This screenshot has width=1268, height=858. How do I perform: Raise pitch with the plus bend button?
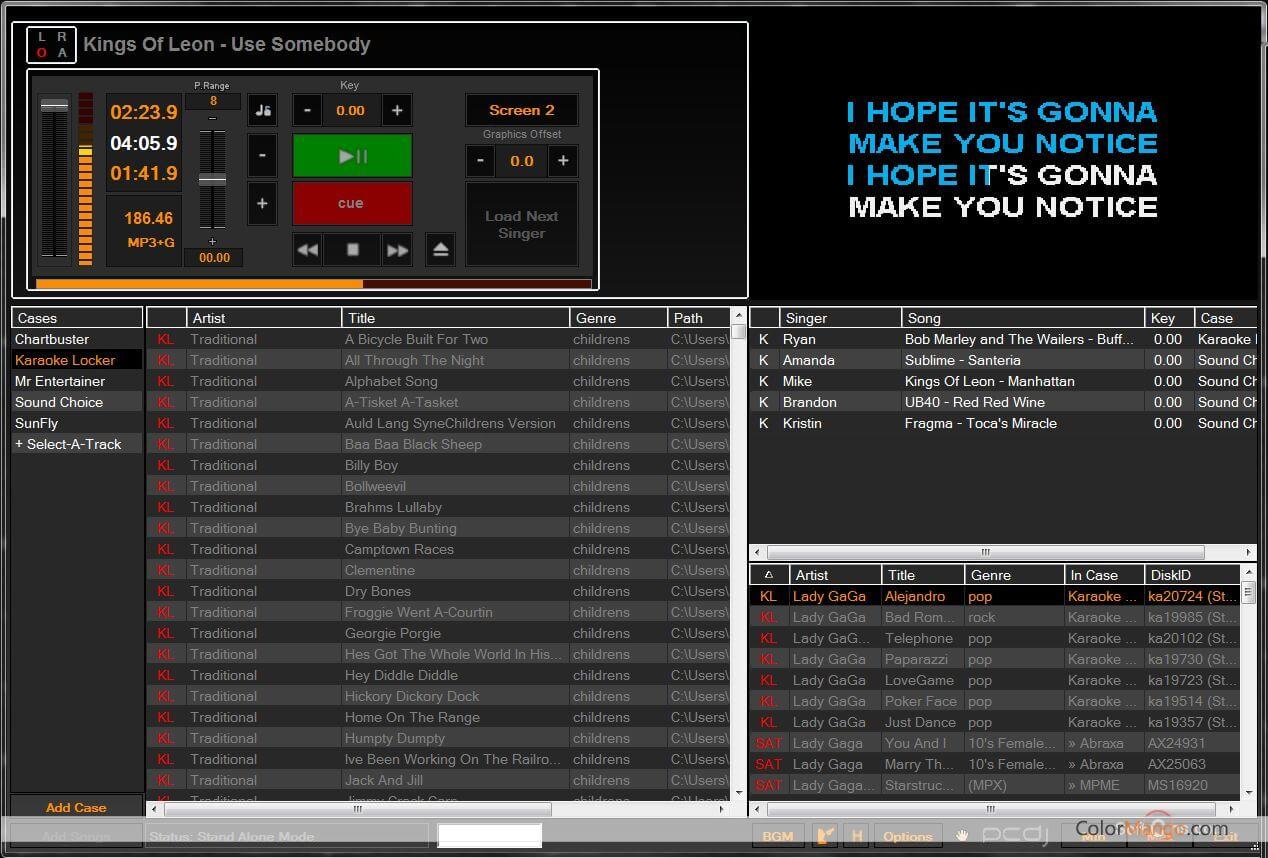(262, 203)
